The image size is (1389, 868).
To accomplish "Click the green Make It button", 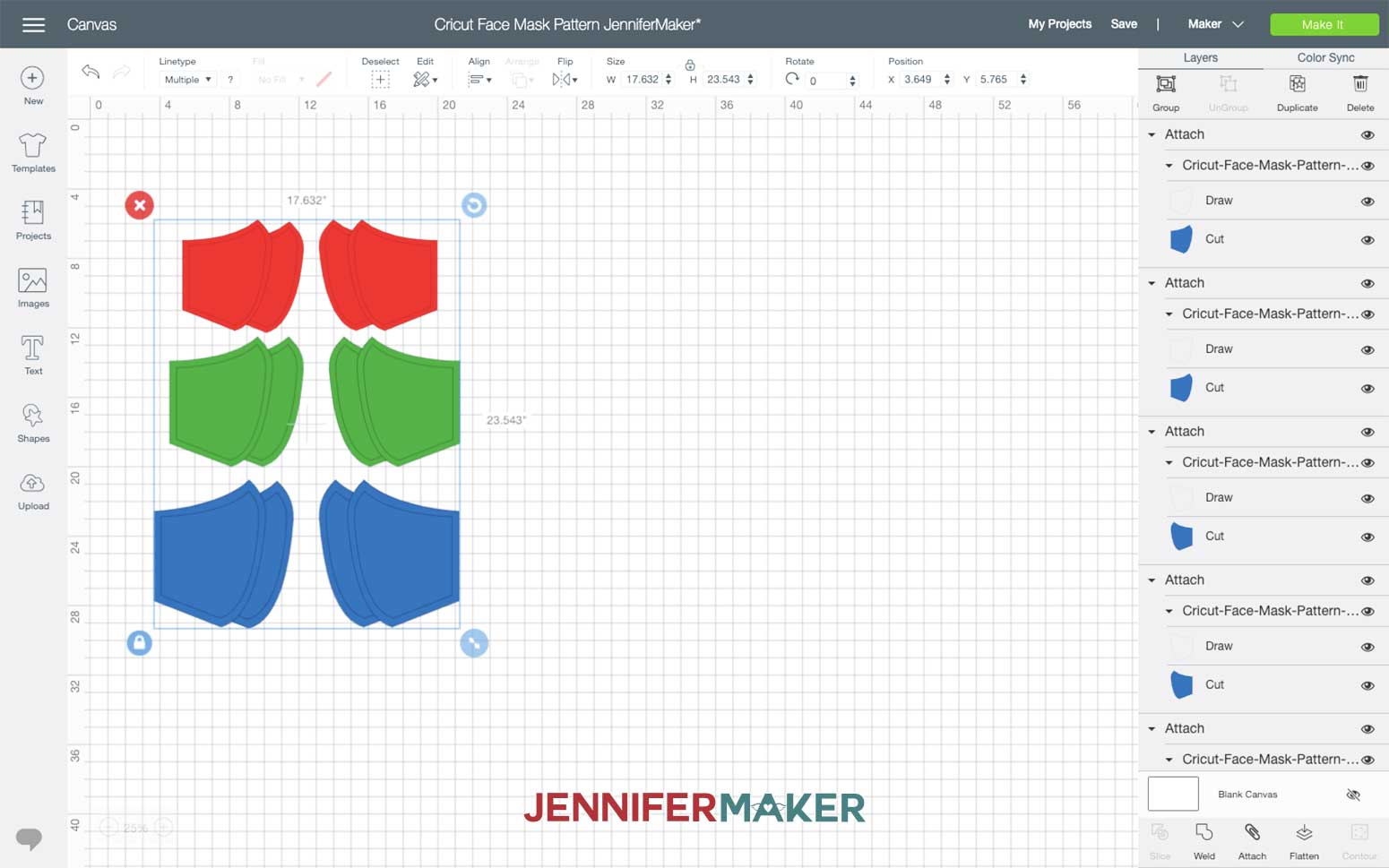I will pyautogui.click(x=1324, y=24).
